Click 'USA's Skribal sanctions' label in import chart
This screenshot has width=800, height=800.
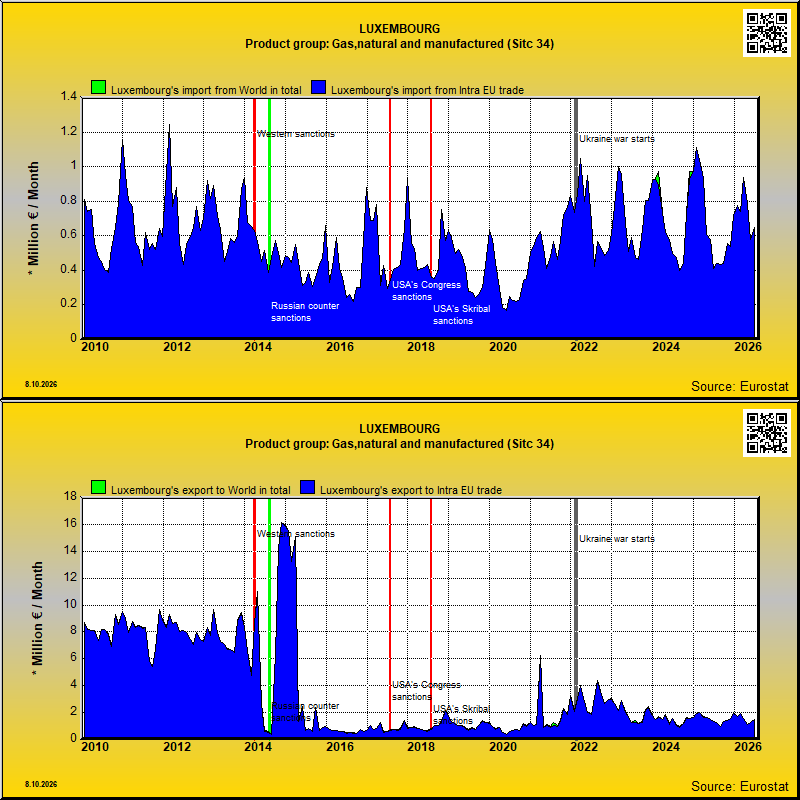[462, 315]
